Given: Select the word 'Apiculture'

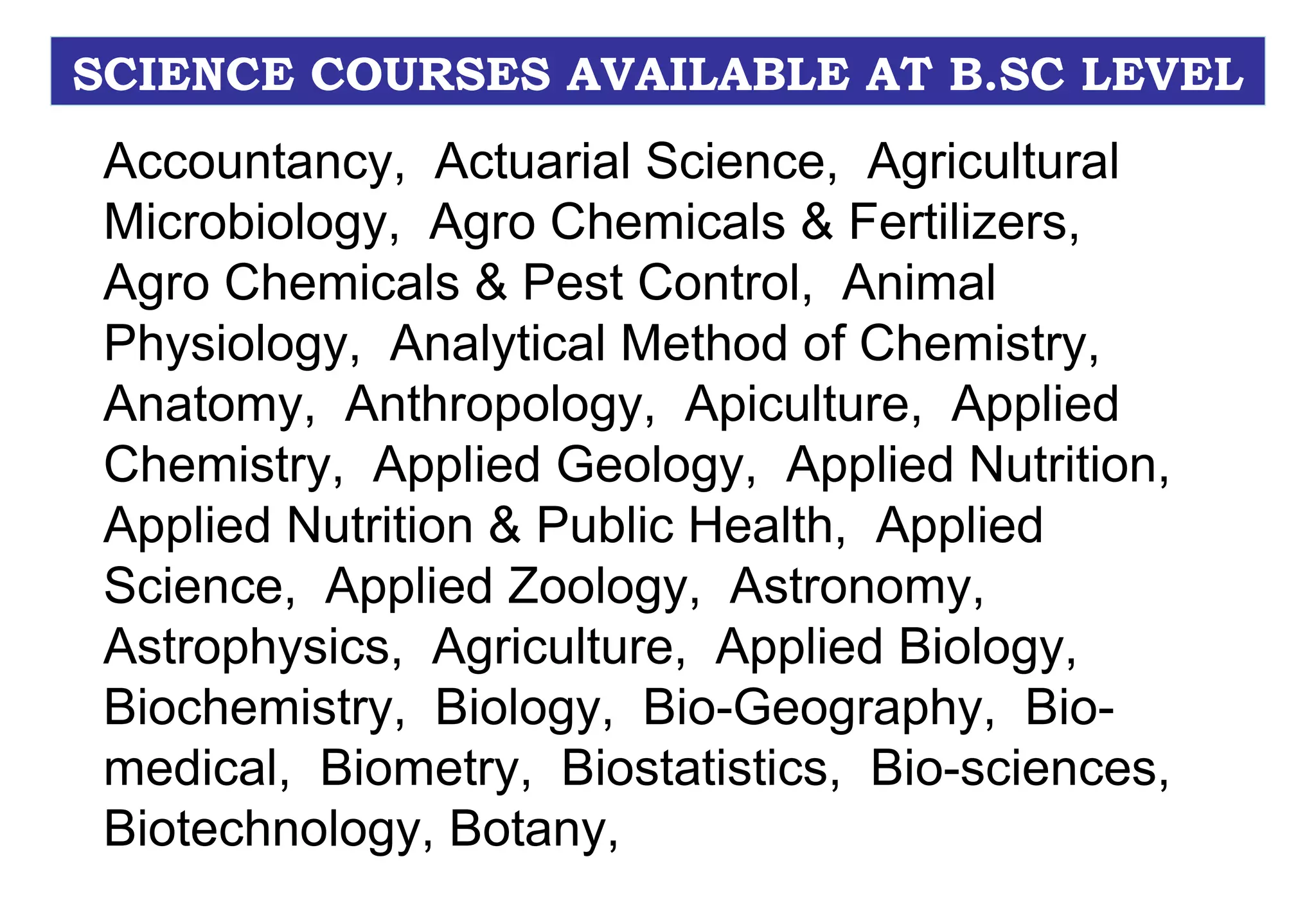Looking at the screenshot, I should click(797, 405).
